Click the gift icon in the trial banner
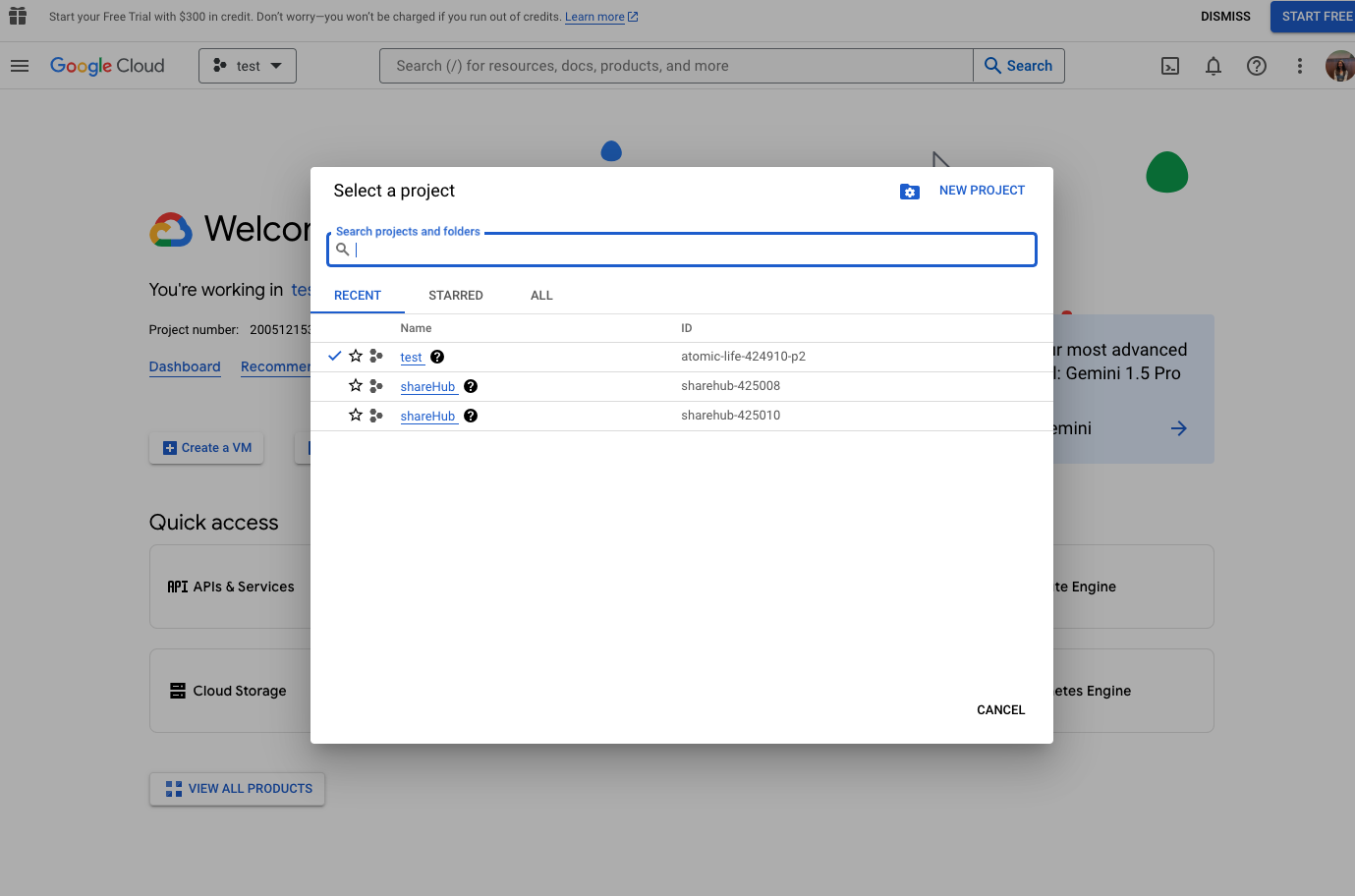The image size is (1355, 896). click(x=18, y=16)
